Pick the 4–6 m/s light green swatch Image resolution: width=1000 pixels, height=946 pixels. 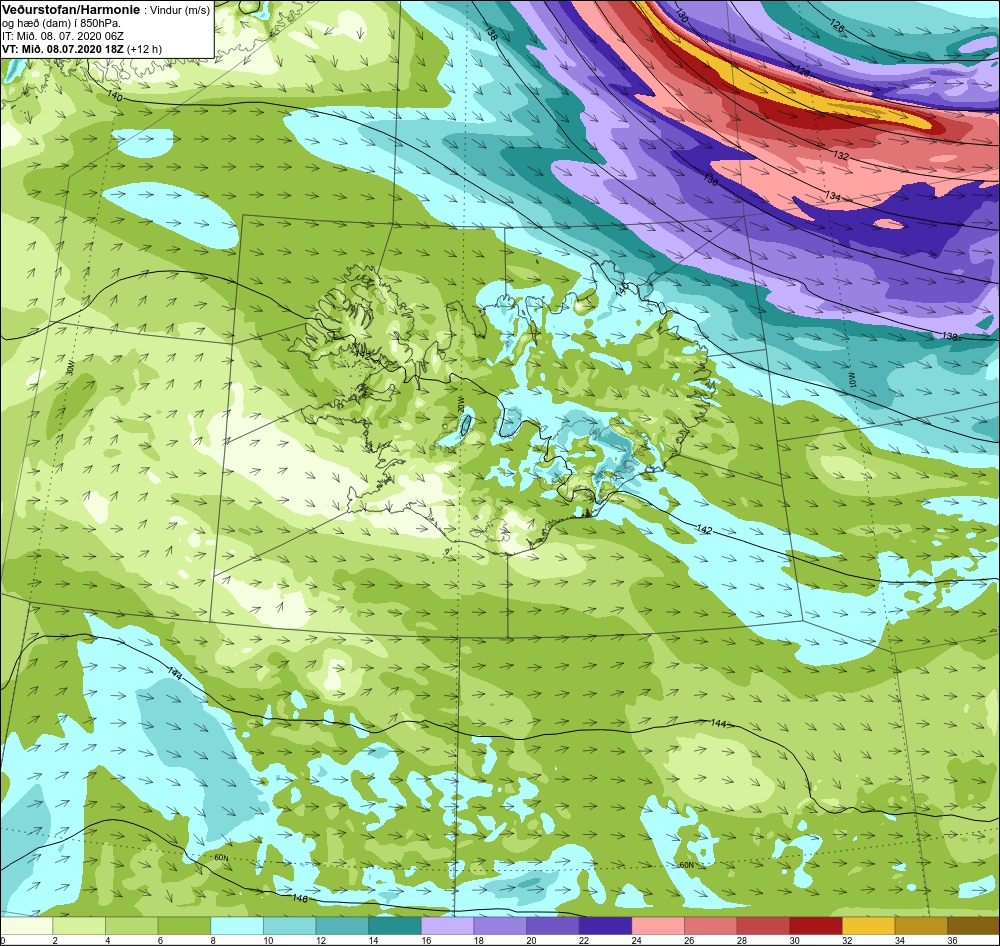click(x=131, y=926)
